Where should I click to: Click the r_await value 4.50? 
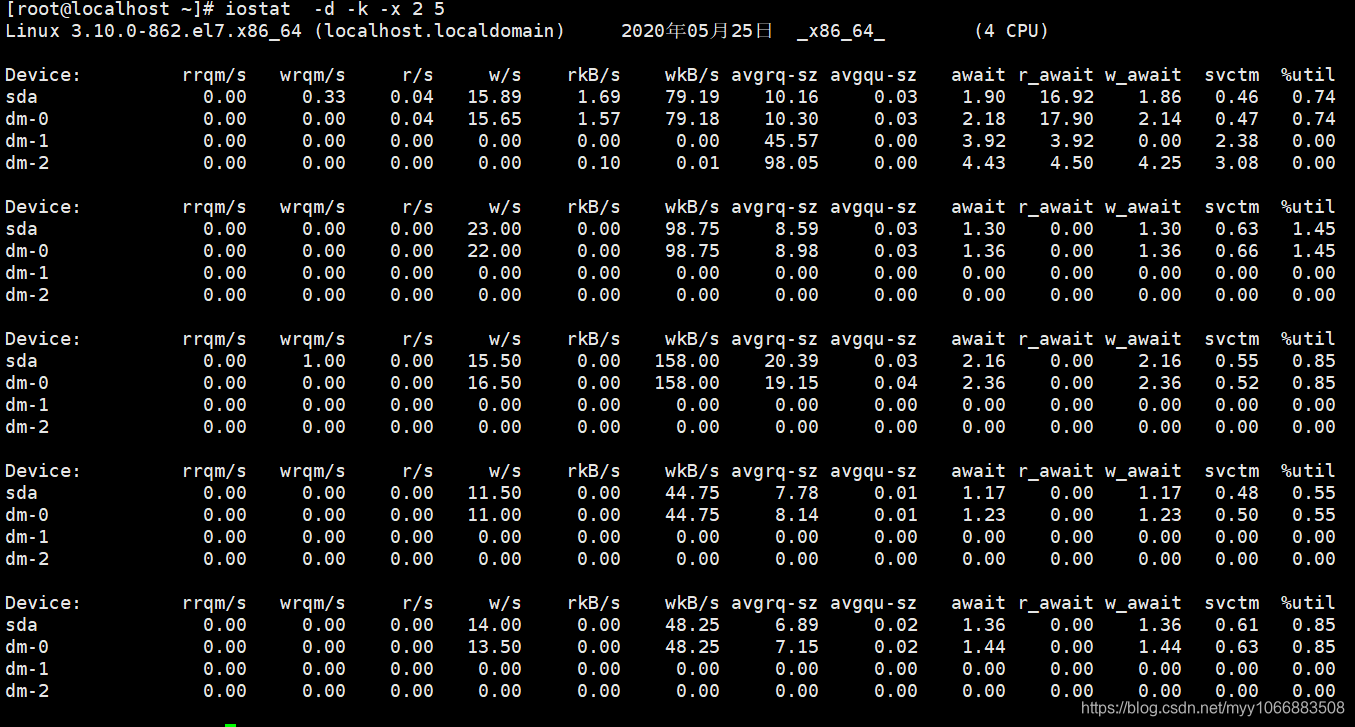coord(1072,163)
